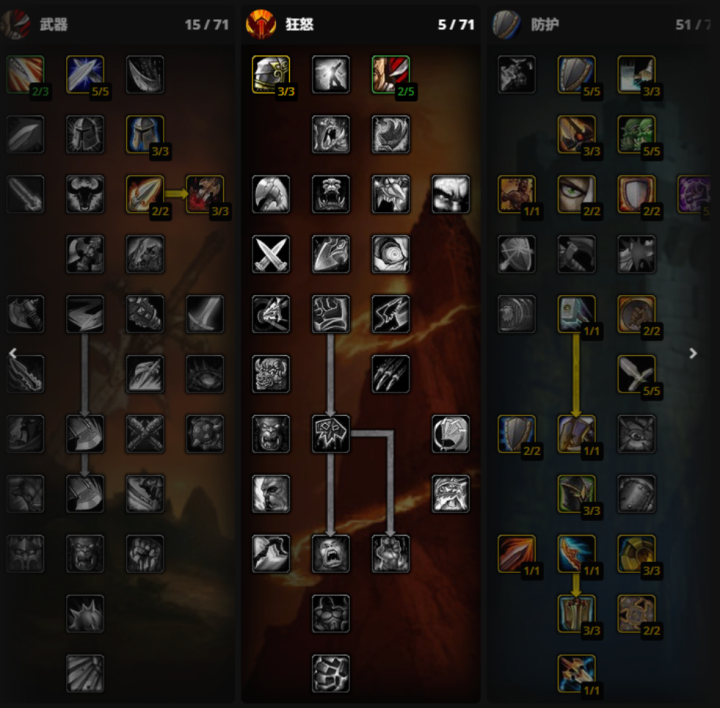This screenshot has height=708, width=720.
Task: Click the shield talent with 5/5 in Protection
Action: pos(577,74)
